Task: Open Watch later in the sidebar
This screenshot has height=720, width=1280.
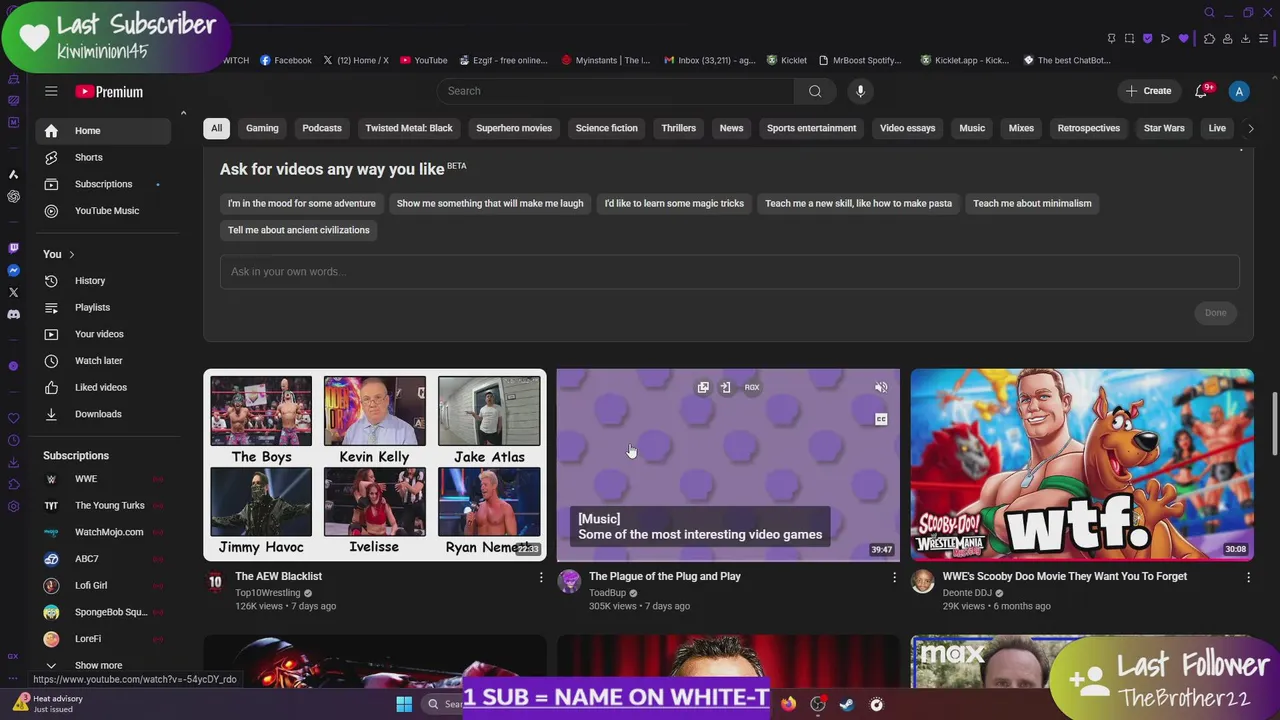Action: click(x=104, y=361)
